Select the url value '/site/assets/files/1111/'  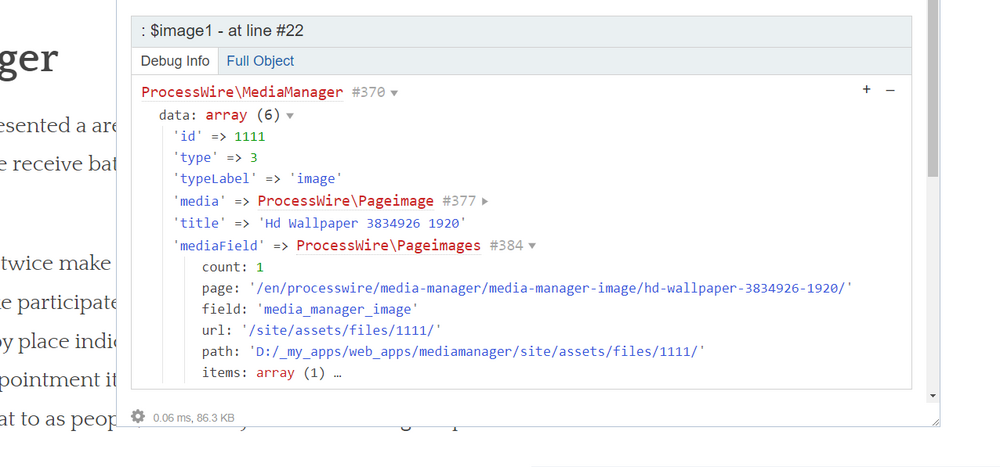341,330
